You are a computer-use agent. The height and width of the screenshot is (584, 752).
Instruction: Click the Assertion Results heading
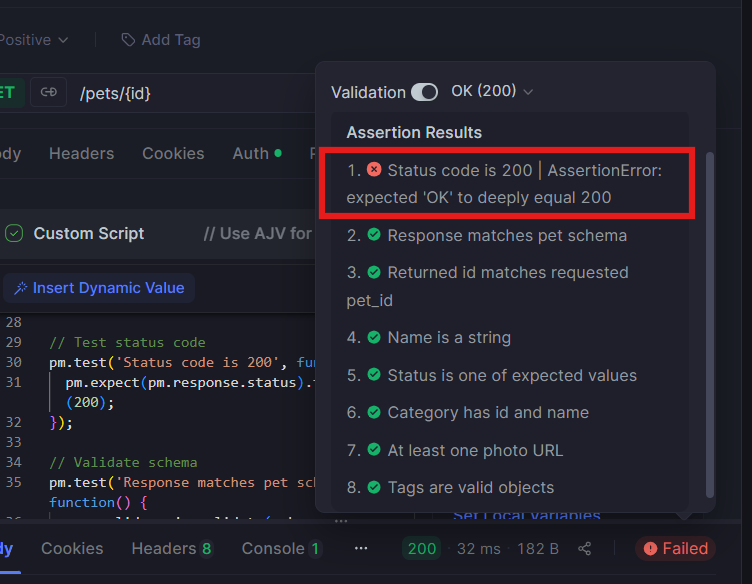click(414, 132)
